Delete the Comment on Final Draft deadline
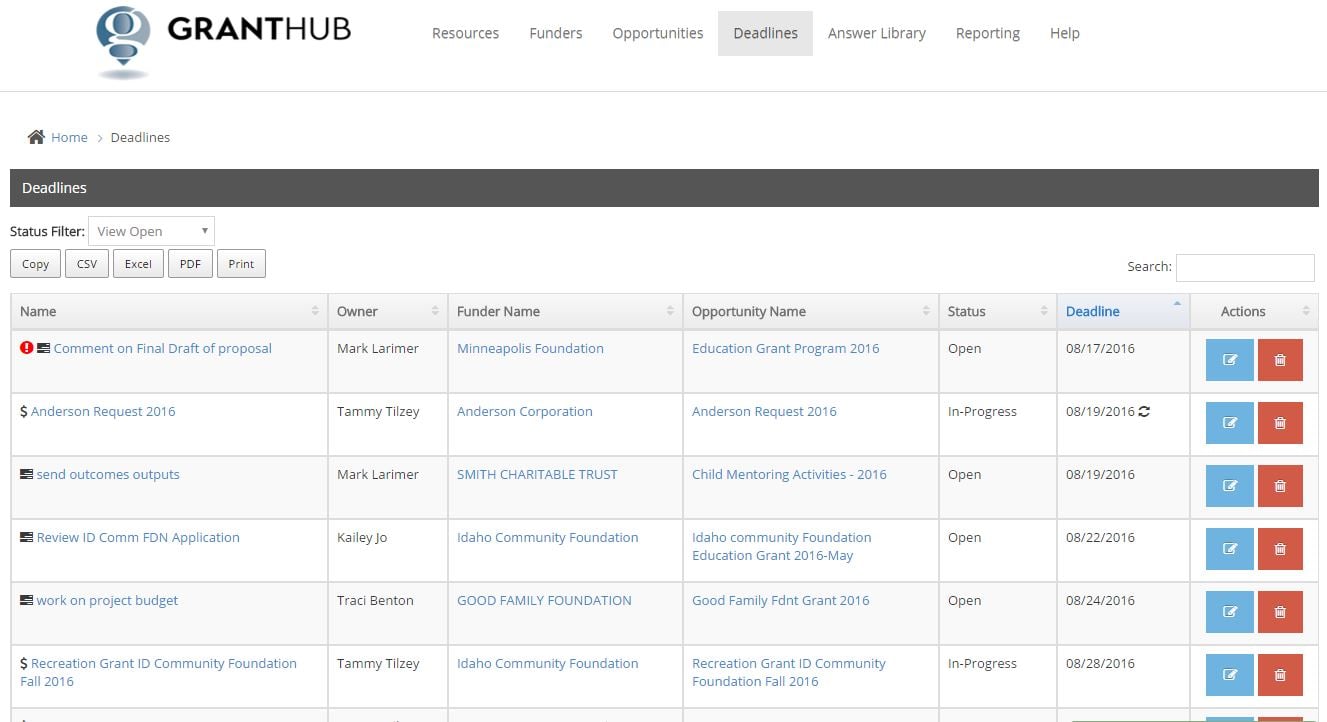Image resolution: width=1327 pixels, height=722 pixels. tap(1279, 360)
